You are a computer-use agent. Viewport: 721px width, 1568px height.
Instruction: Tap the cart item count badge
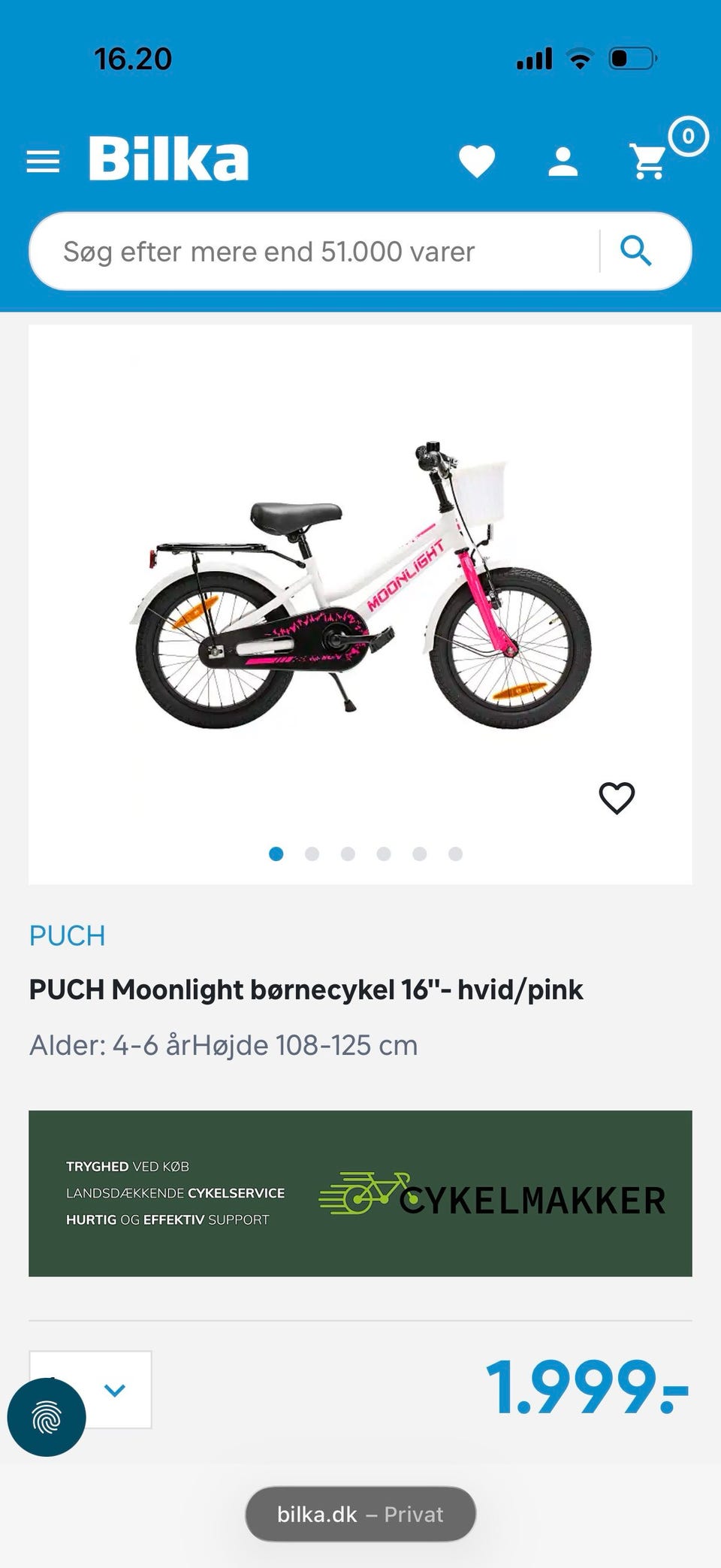pyautogui.click(x=688, y=137)
